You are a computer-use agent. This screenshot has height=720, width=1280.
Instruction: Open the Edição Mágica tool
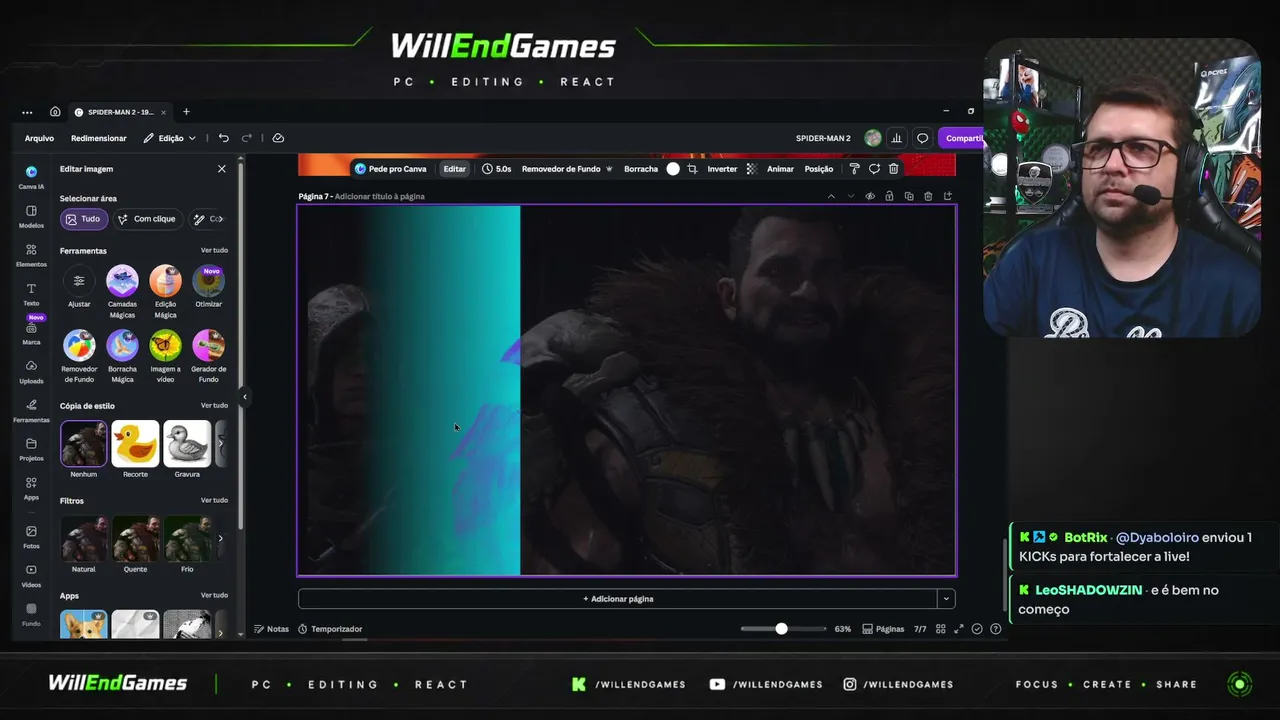pos(165,292)
